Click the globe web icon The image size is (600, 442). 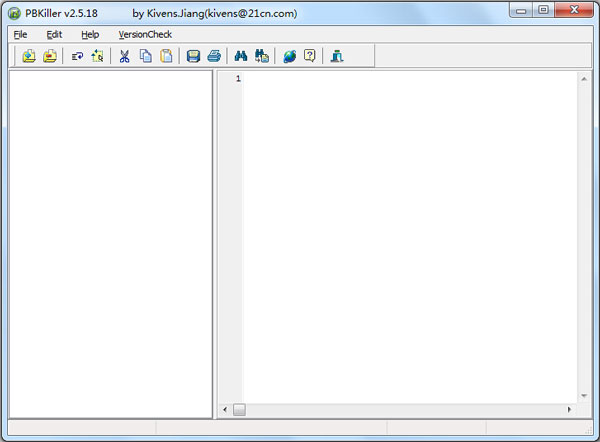(x=290, y=56)
